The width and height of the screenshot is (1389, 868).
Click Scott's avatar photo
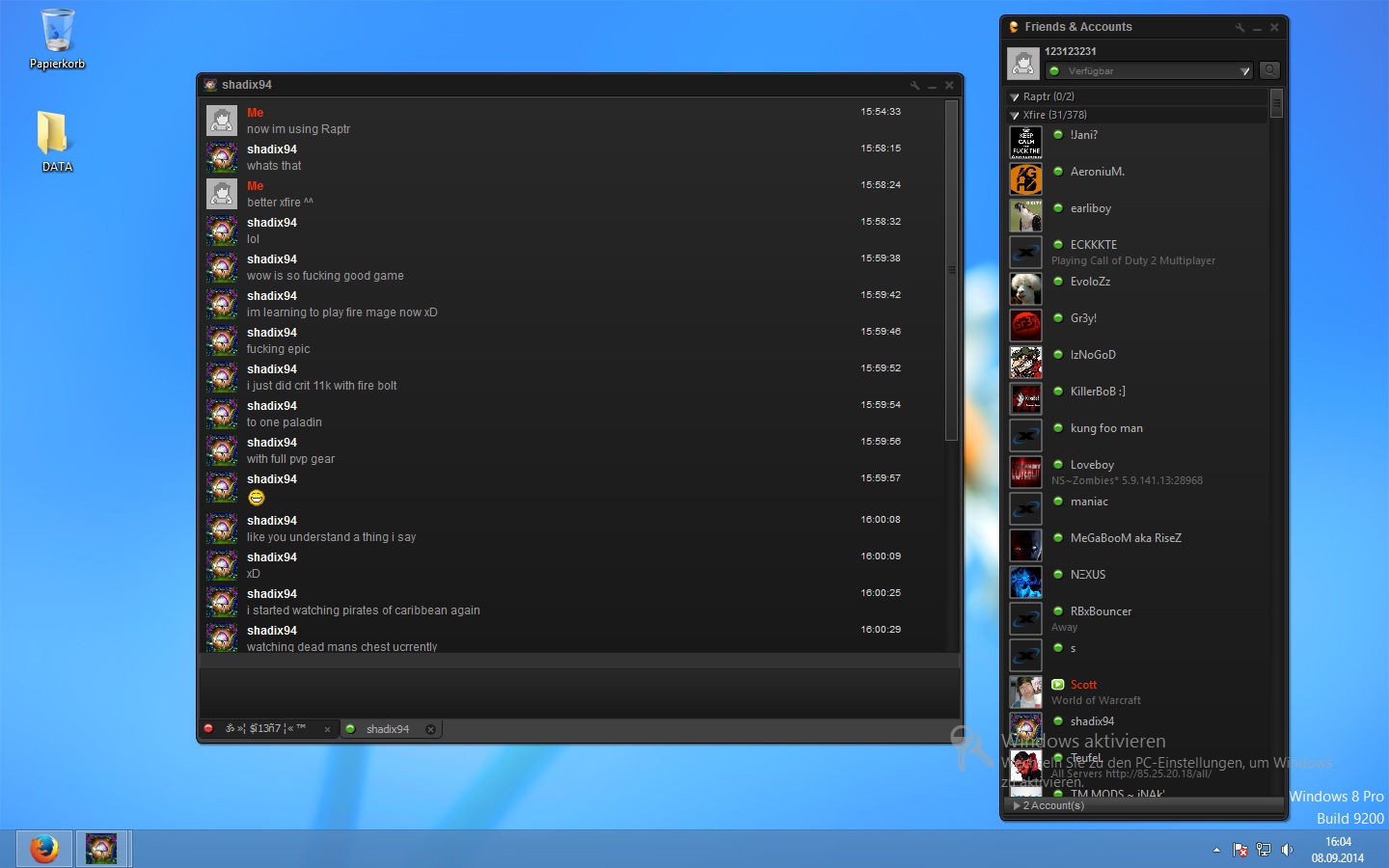[x=1025, y=692]
